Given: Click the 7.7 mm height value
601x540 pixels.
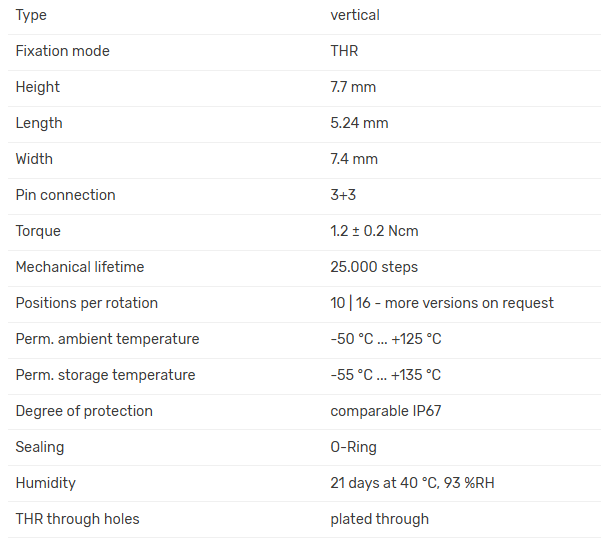Looking at the screenshot, I should 353,87.
